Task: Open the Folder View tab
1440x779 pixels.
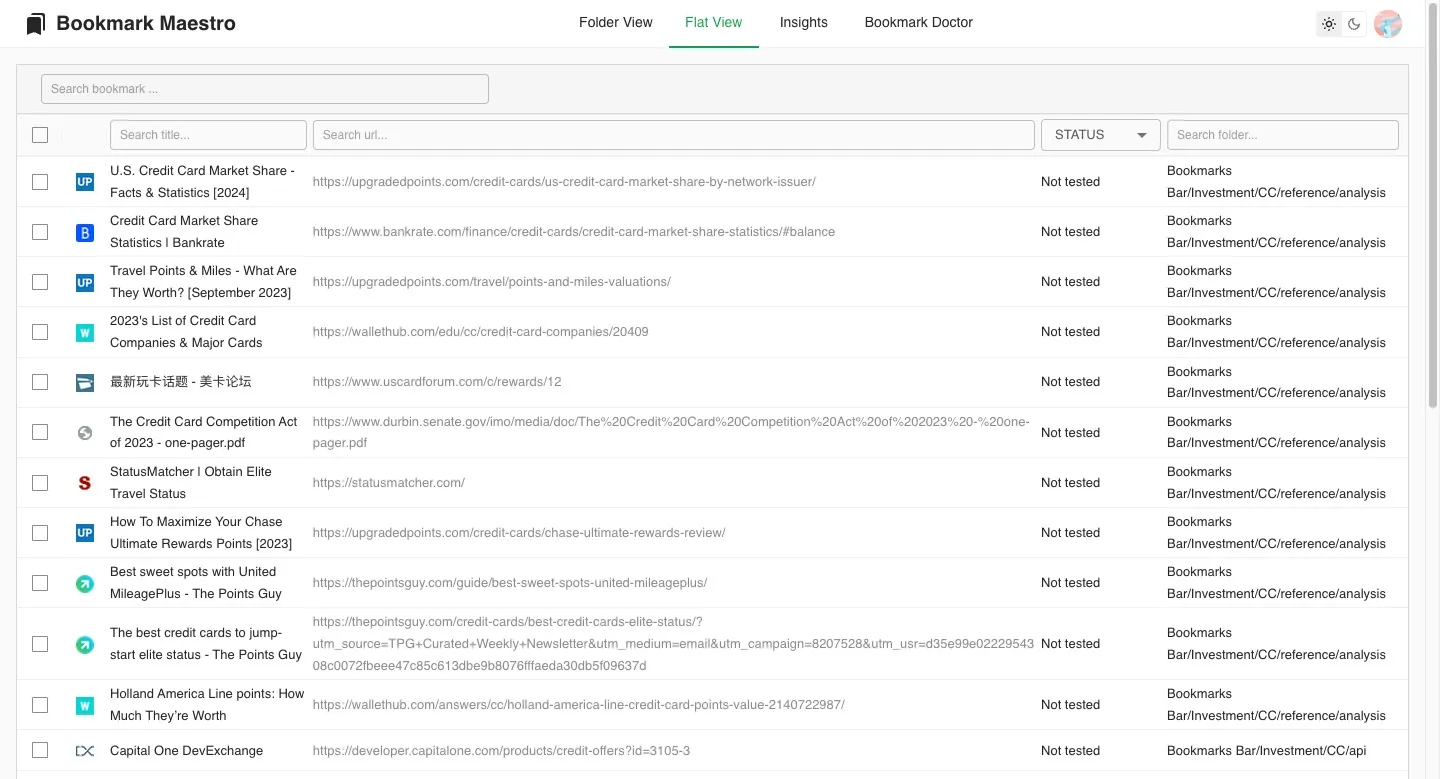Action: (616, 23)
